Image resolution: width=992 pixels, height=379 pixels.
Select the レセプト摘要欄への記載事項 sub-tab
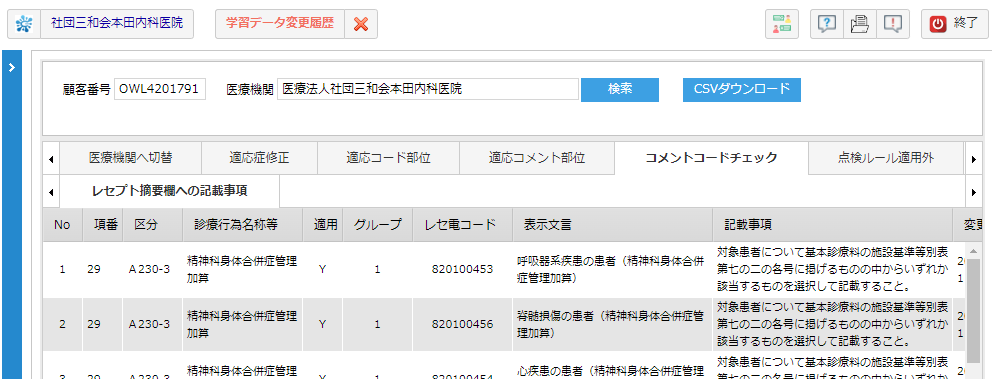[x=170, y=191]
